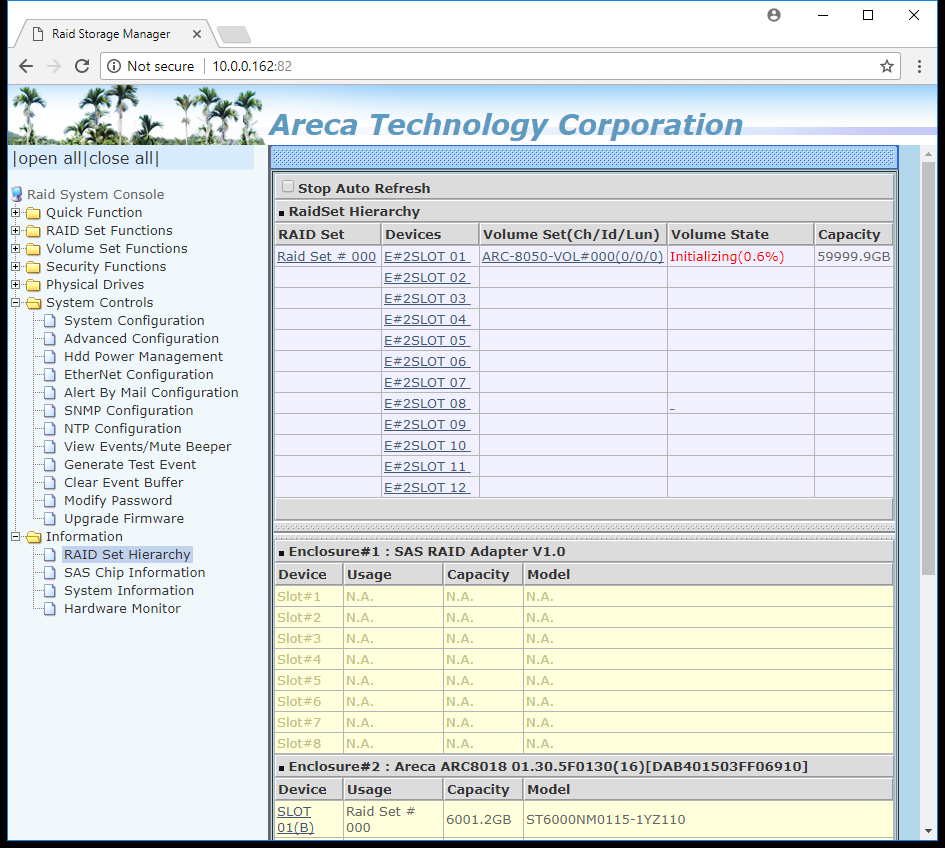Open Raid Set # 000 link

(327, 257)
